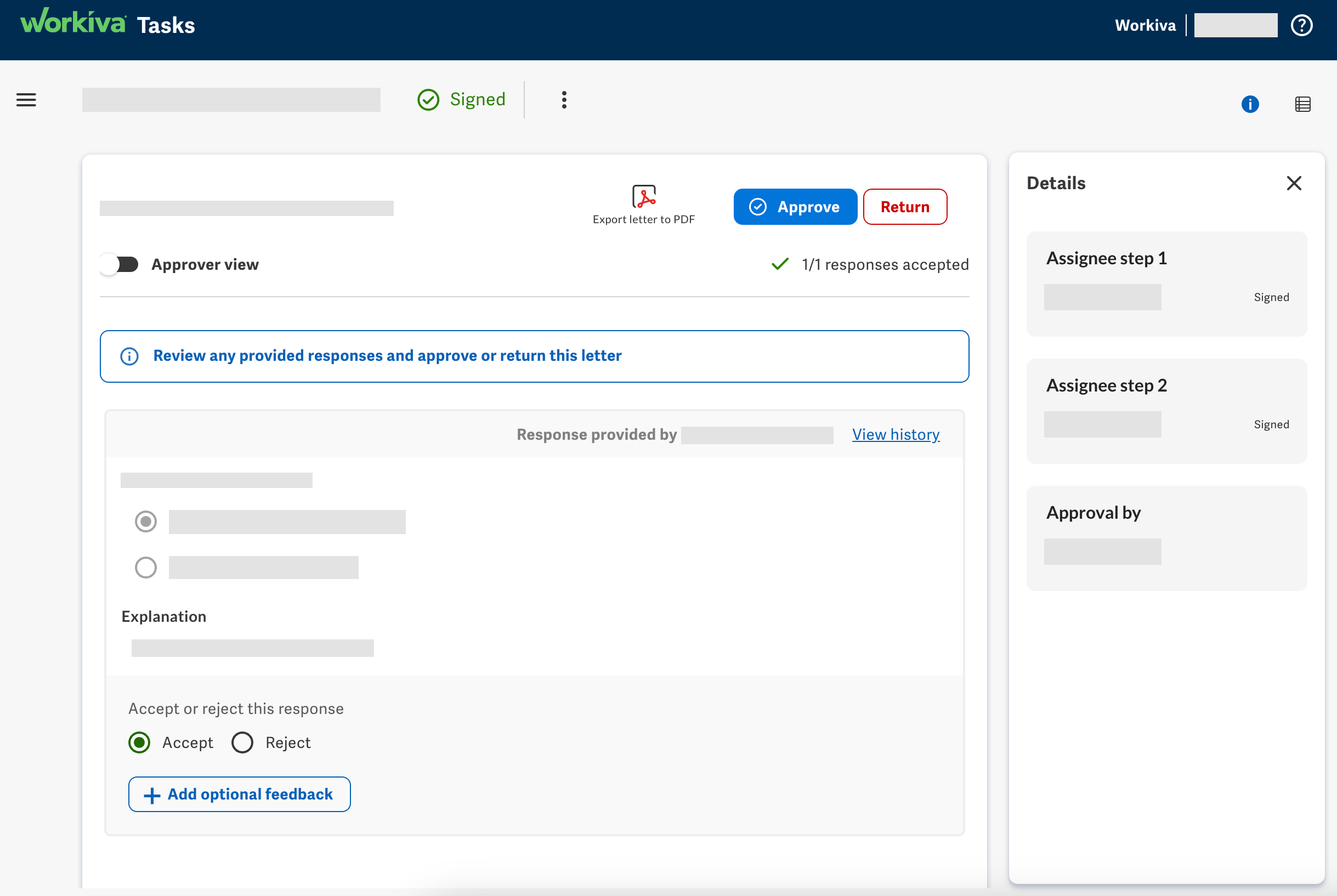Click the Help question mark icon
The height and width of the screenshot is (896, 1337).
tap(1301, 25)
